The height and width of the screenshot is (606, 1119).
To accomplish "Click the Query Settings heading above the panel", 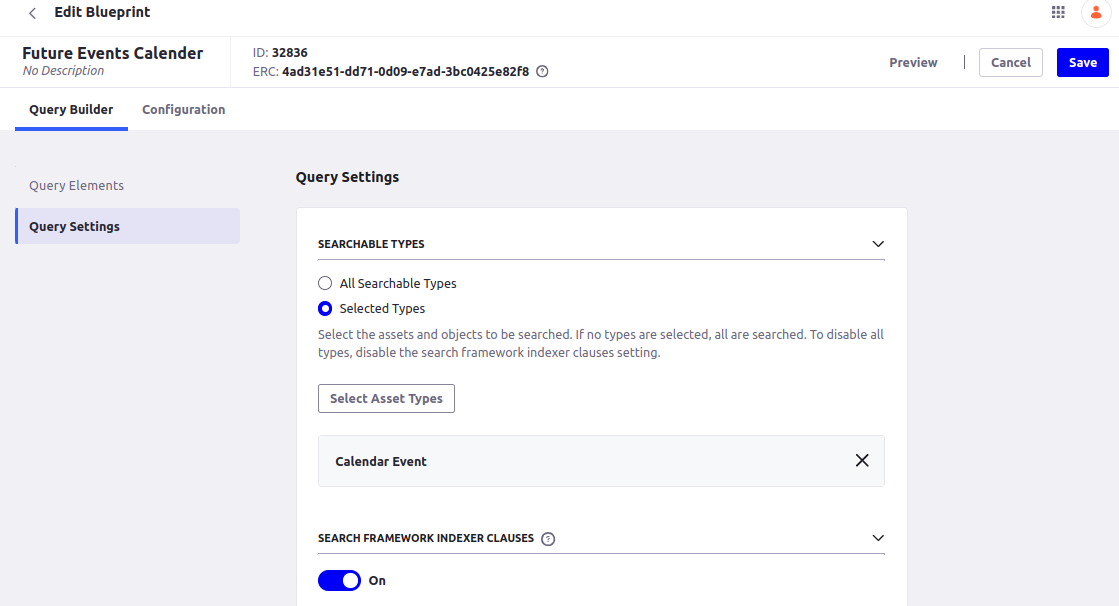I will pos(348,177).
